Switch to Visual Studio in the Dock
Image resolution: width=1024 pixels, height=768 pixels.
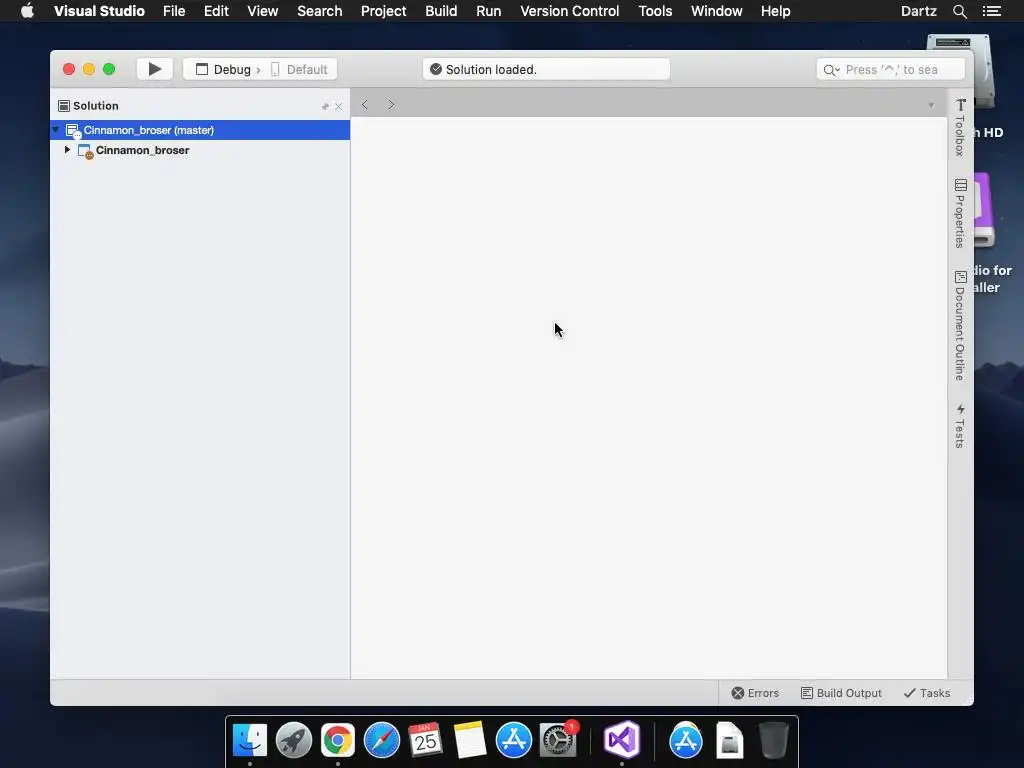point(622,740)
